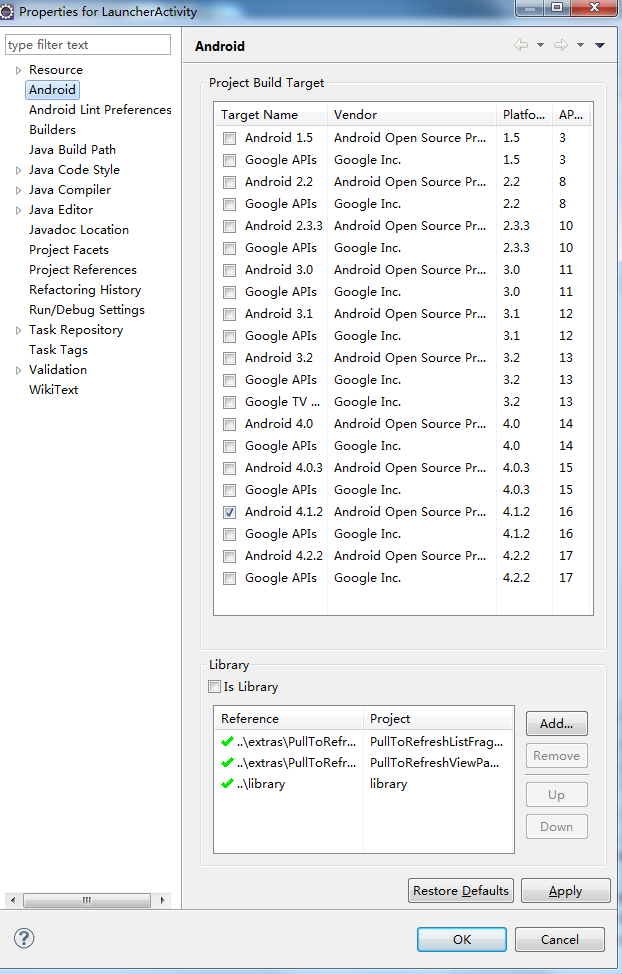Click the scrollbar right arrow in left pane
622x974 pixels.
tap(163, 899)
